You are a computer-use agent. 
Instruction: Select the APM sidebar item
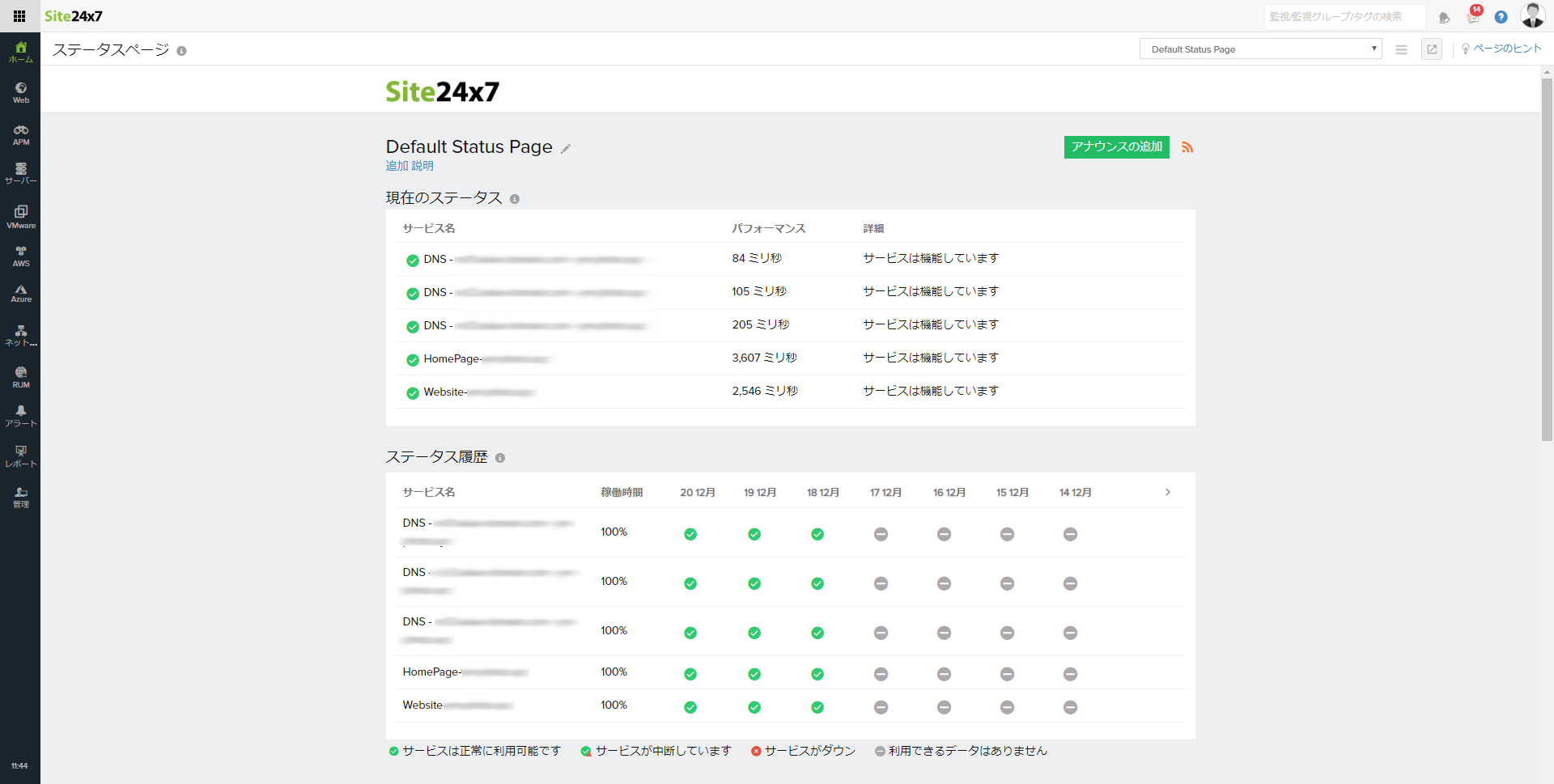pyautogui.click(x=21, y=134)
